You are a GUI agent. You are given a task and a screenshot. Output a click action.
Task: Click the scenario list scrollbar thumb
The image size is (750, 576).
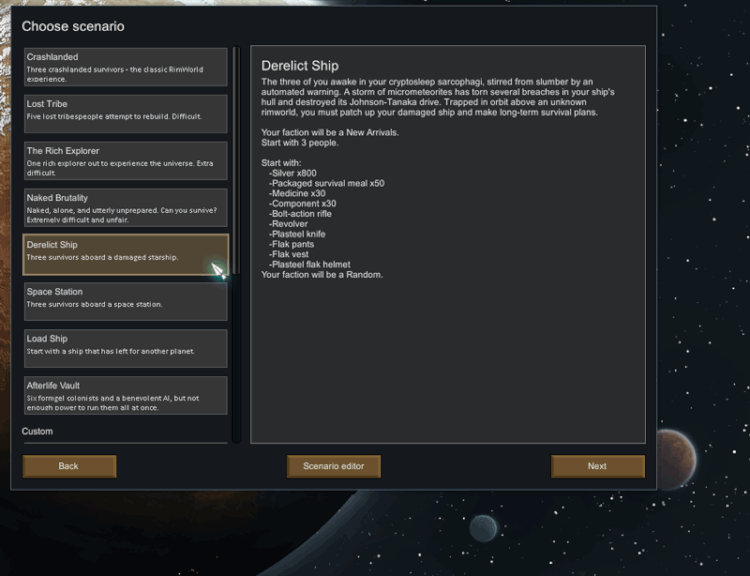[236, 160]
